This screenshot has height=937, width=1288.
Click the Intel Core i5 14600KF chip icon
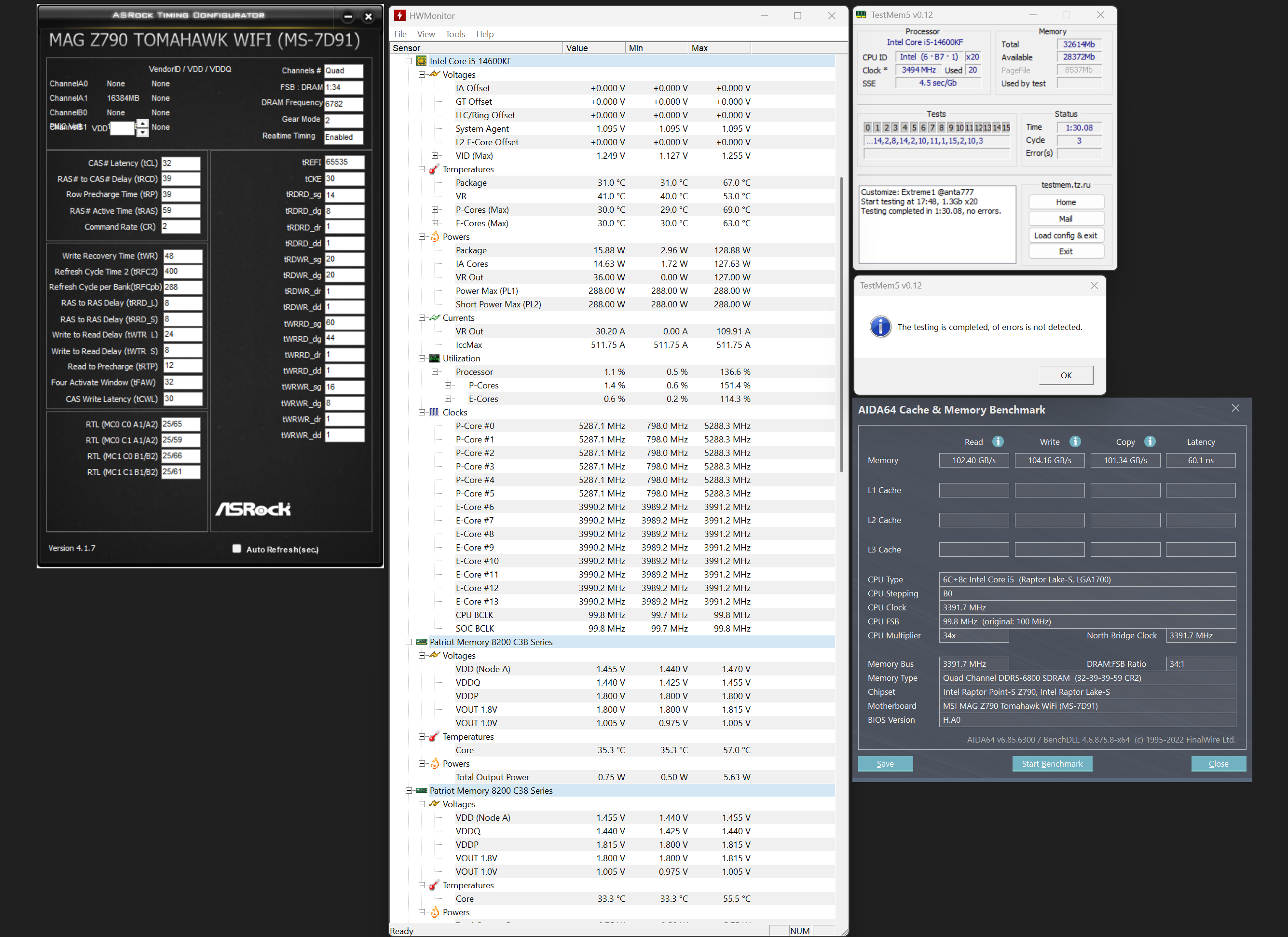coord(422,61)
